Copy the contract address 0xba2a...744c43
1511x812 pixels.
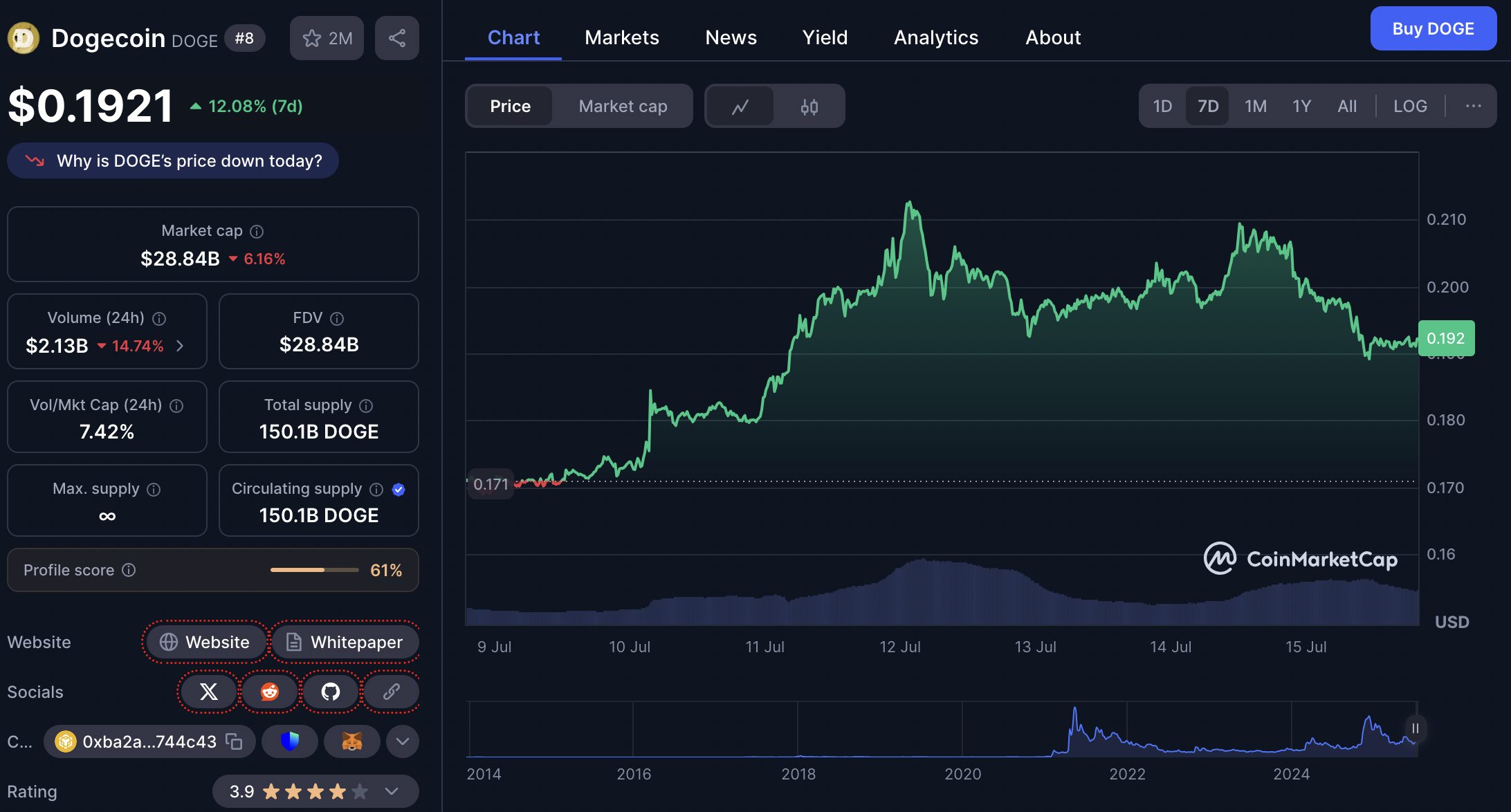pos(235,741)
